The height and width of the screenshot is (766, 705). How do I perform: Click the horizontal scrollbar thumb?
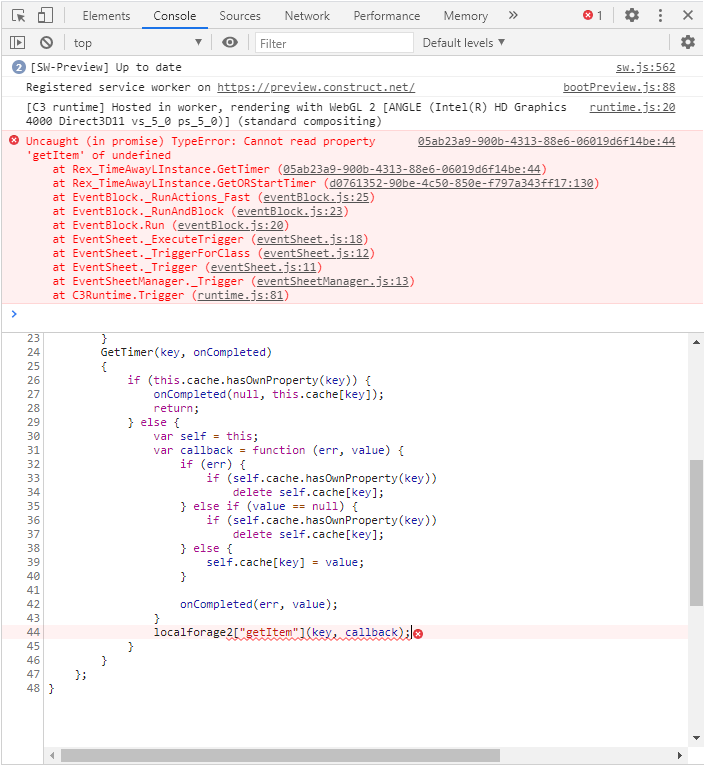280,756
